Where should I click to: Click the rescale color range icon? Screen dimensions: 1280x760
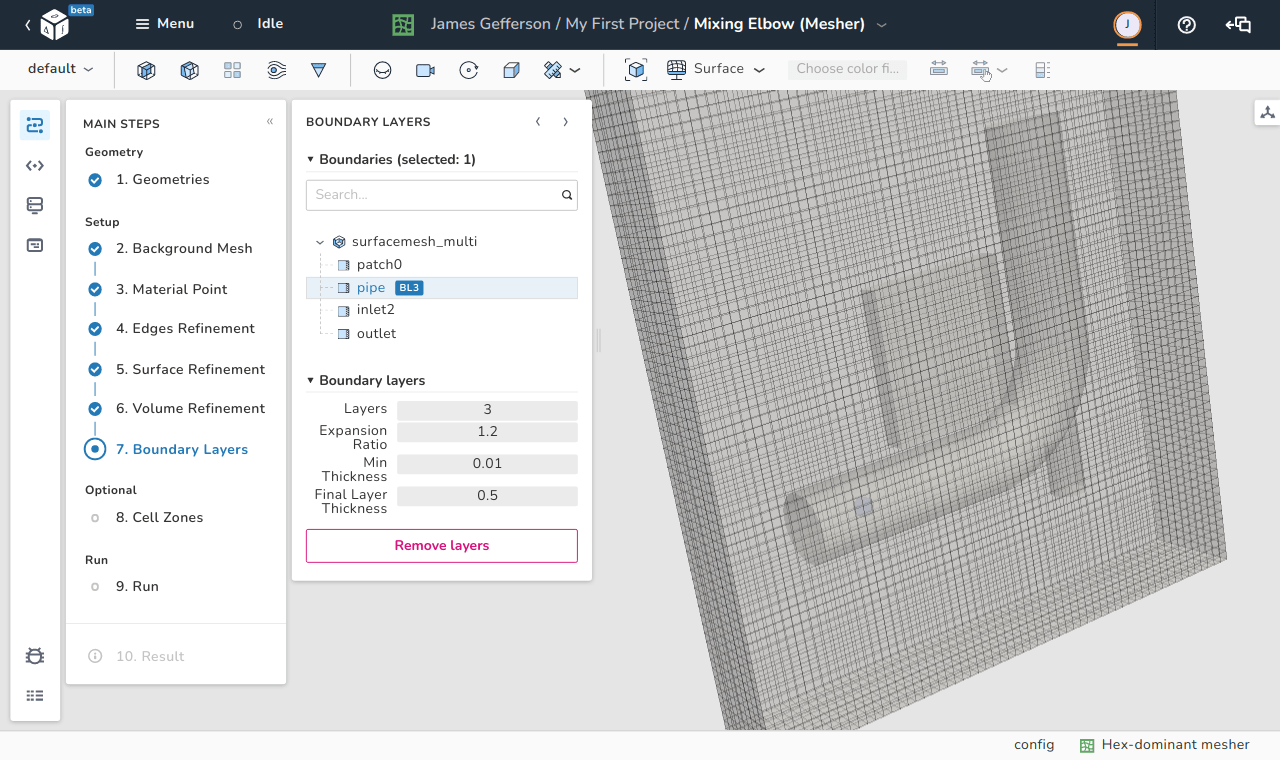pyautogui.click(x=938, y=69)
